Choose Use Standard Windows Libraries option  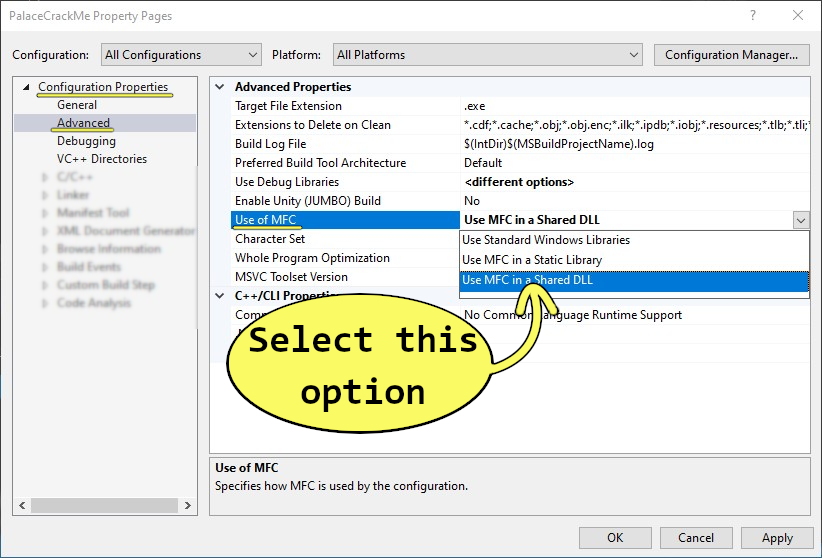634,240
